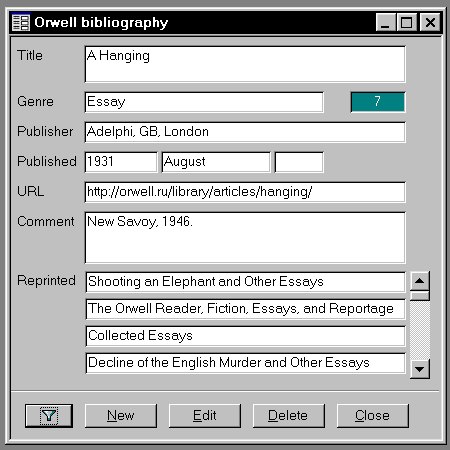Image resolution: width=450 pixels, height=450 pixels.
Task: Click the Title field with A Hanging
Action: pos(245,64)
